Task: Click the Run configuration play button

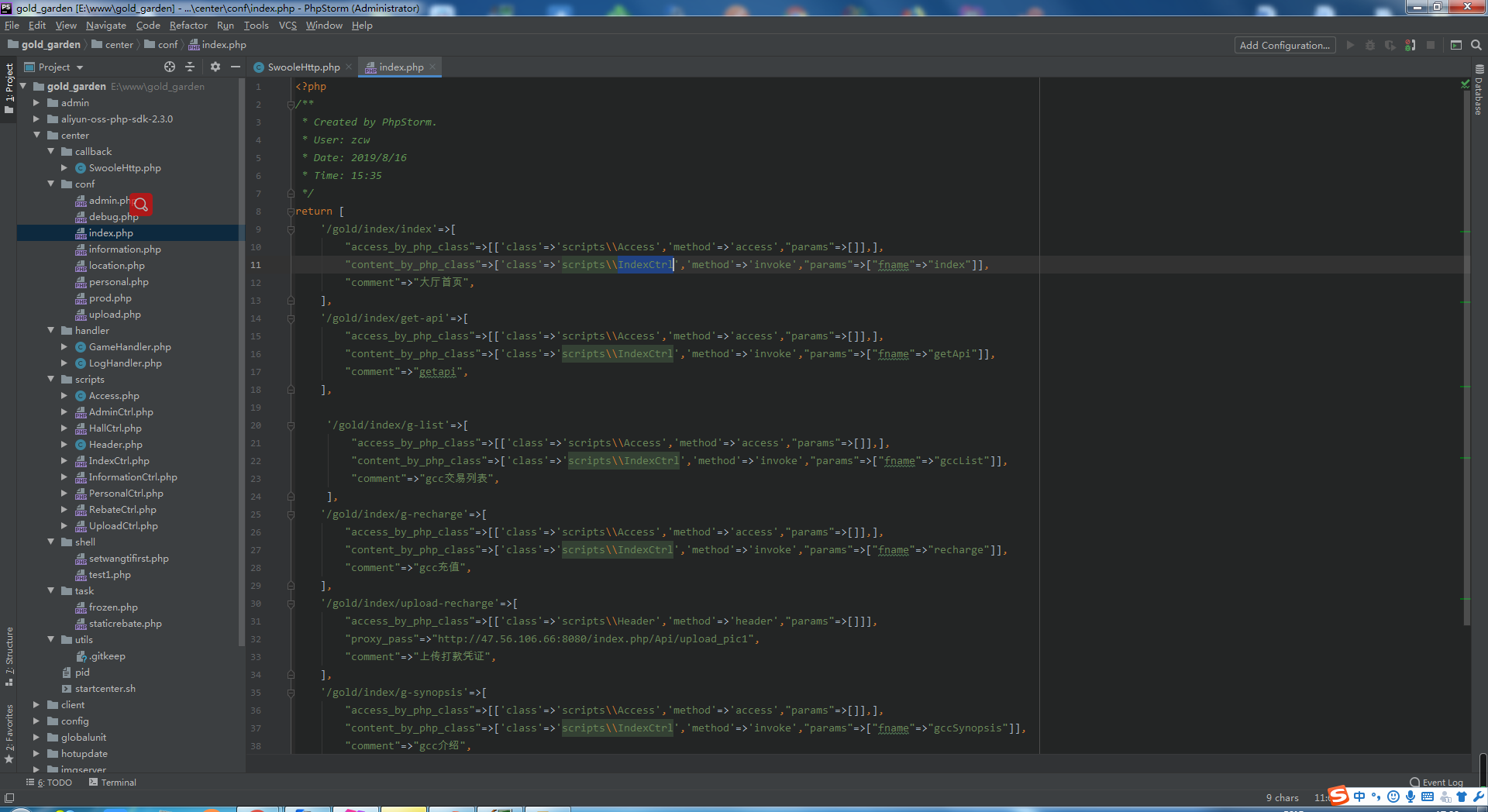Action: [1350, 45]
